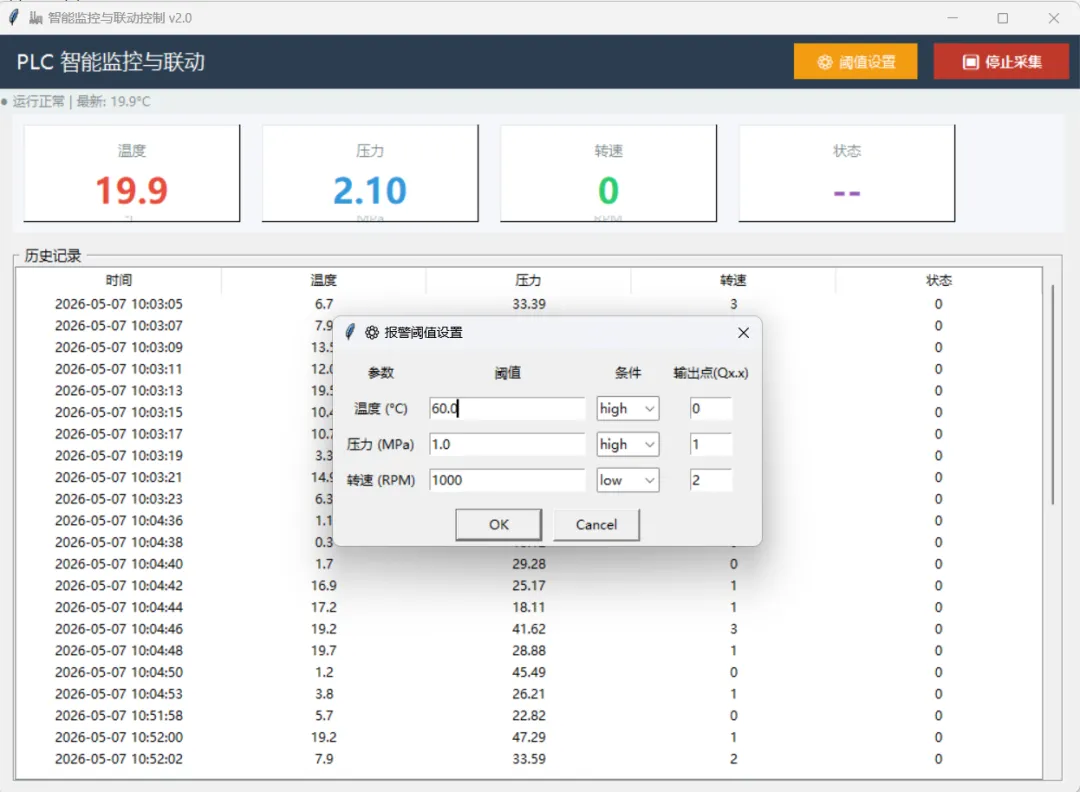Click the 转速 column header in history table

[x=733, y=280]
